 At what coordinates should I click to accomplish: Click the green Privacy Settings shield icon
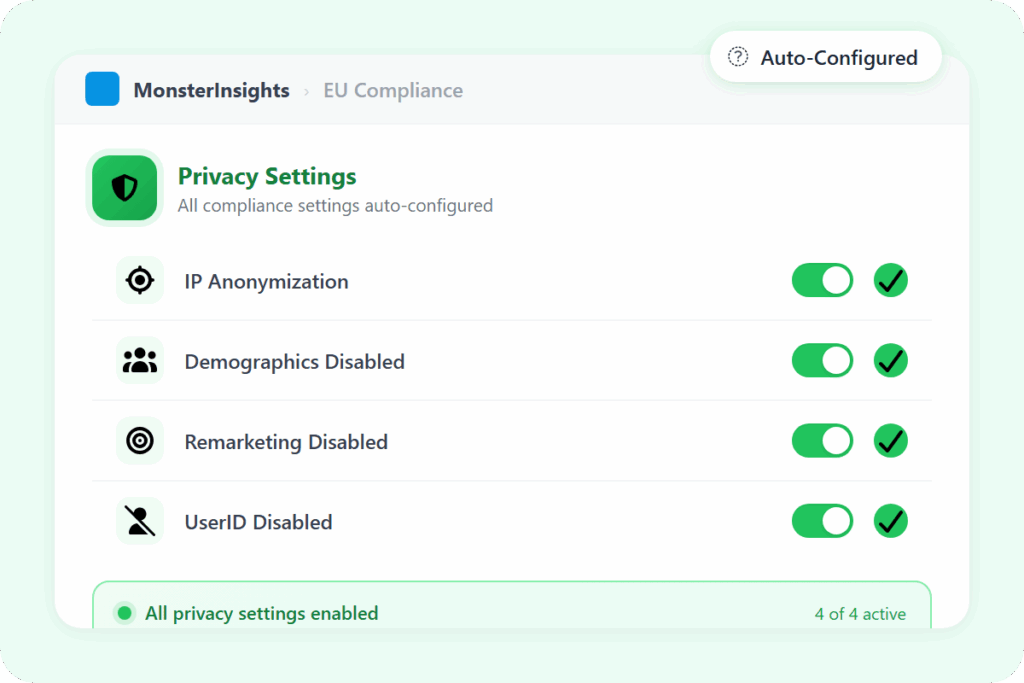(x=125, y=187)
